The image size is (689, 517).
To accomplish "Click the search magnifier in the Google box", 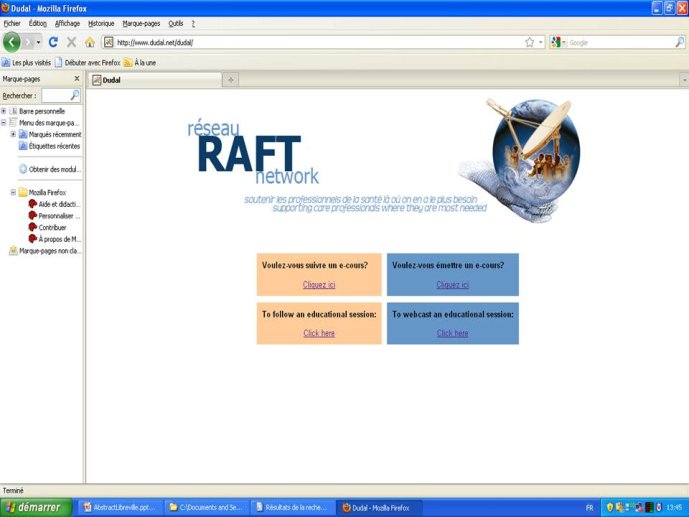I will click(679, 42).
